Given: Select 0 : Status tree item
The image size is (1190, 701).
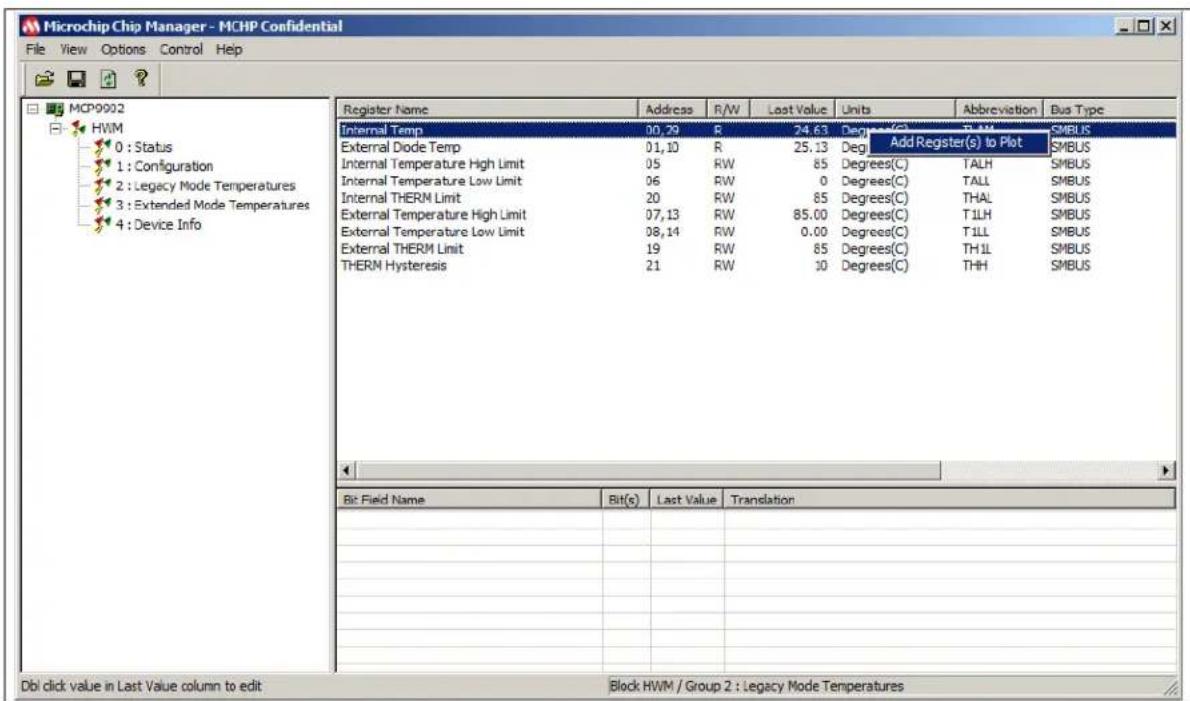Looking at the screenshot, I should 143,147.
